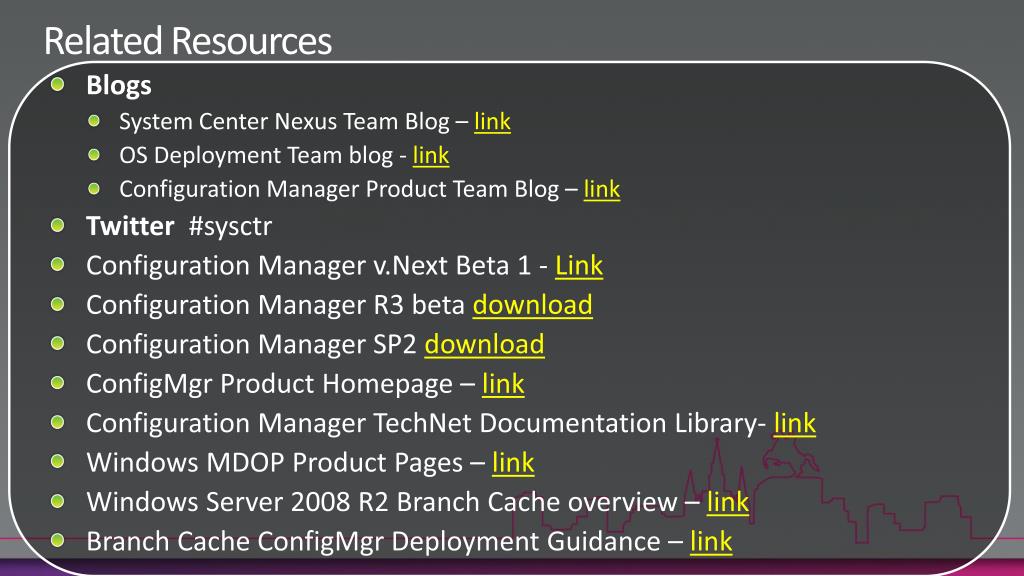Screen dimensions: 1024x576
Task: Click 'Configuration Manager v.Next Beta 1' text
Action: pyautogui.click(x=309, y=266)
